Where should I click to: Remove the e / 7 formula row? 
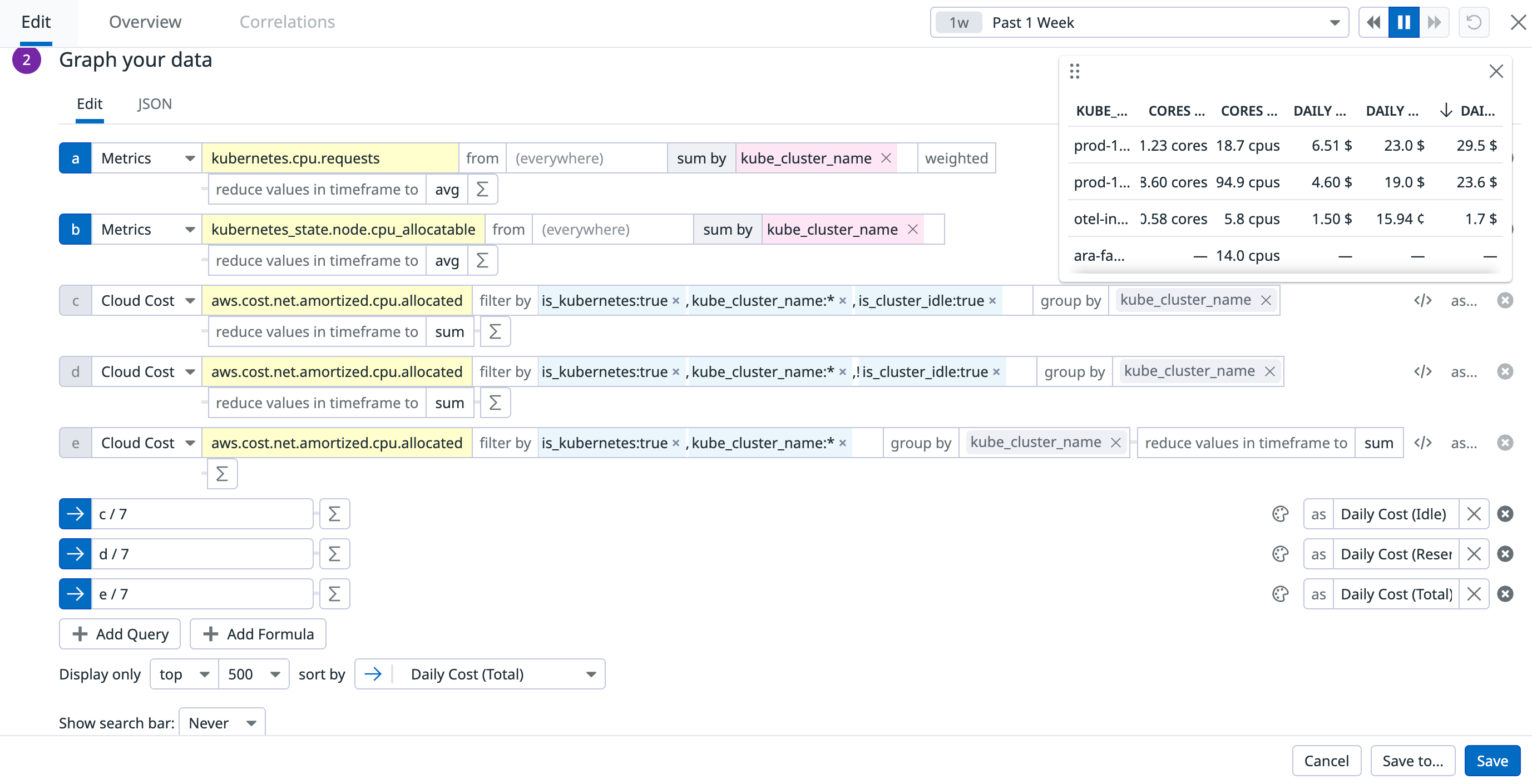point(1505,594)
